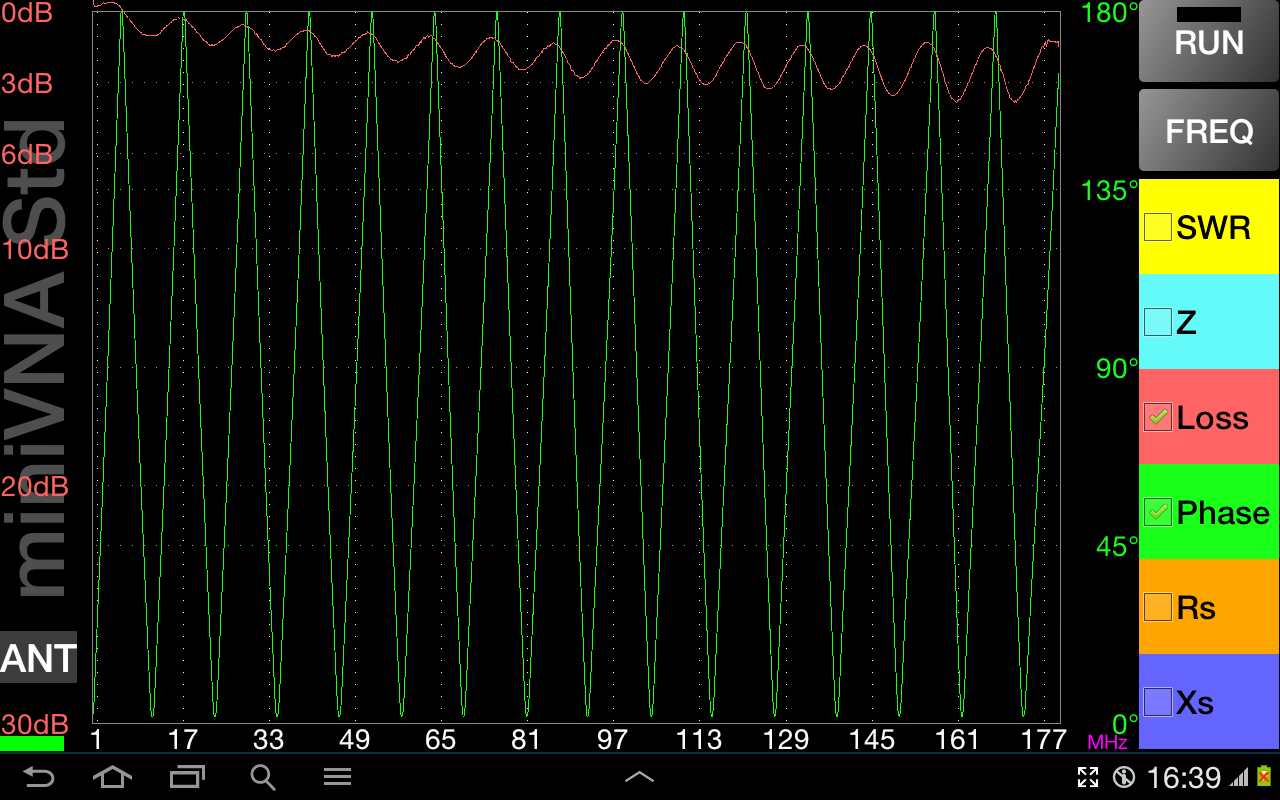The image size is (1280, 800).
Task: Tap the 49 MHz frequency label
Action: [354, 739]
